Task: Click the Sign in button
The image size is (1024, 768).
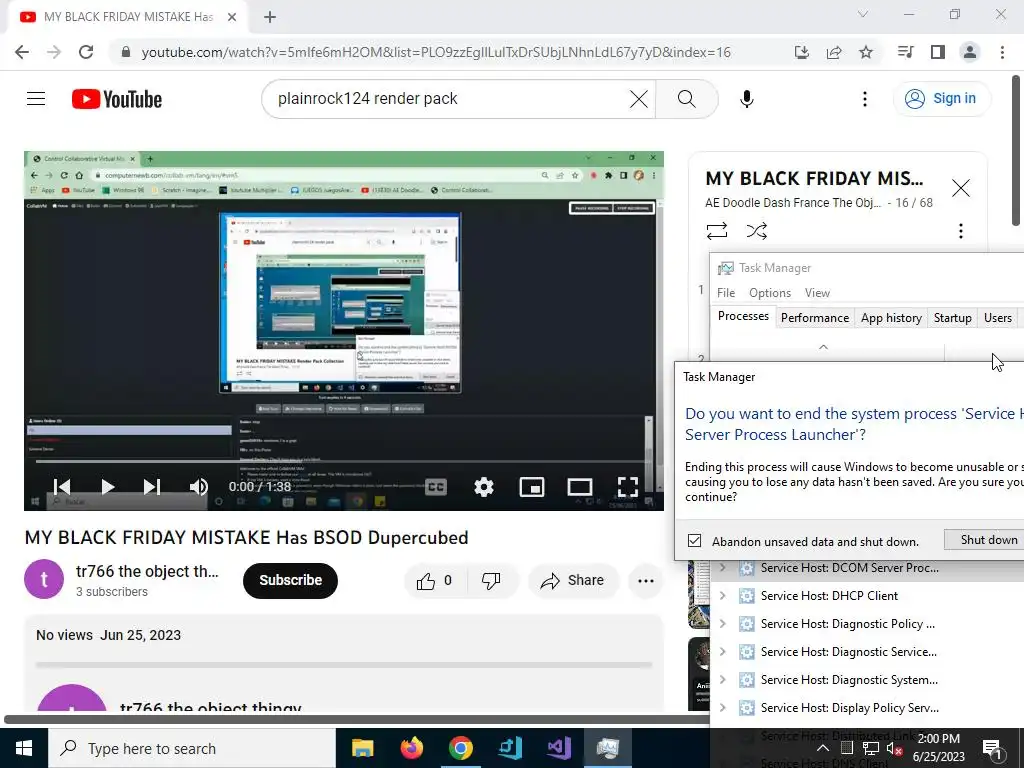Action: point(941,99)
